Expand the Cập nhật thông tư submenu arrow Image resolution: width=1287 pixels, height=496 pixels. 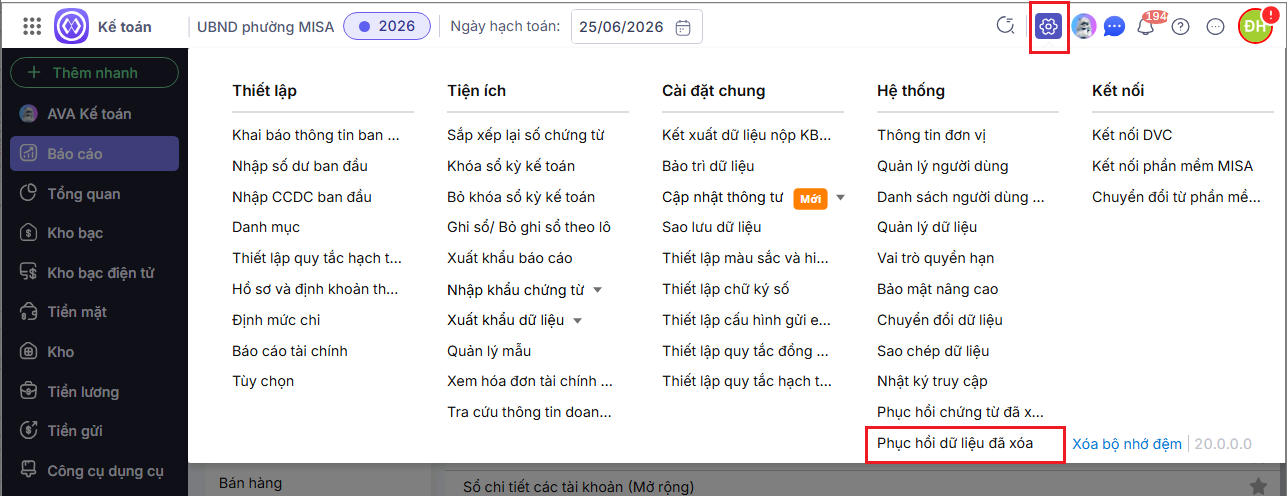coord(841,198)
